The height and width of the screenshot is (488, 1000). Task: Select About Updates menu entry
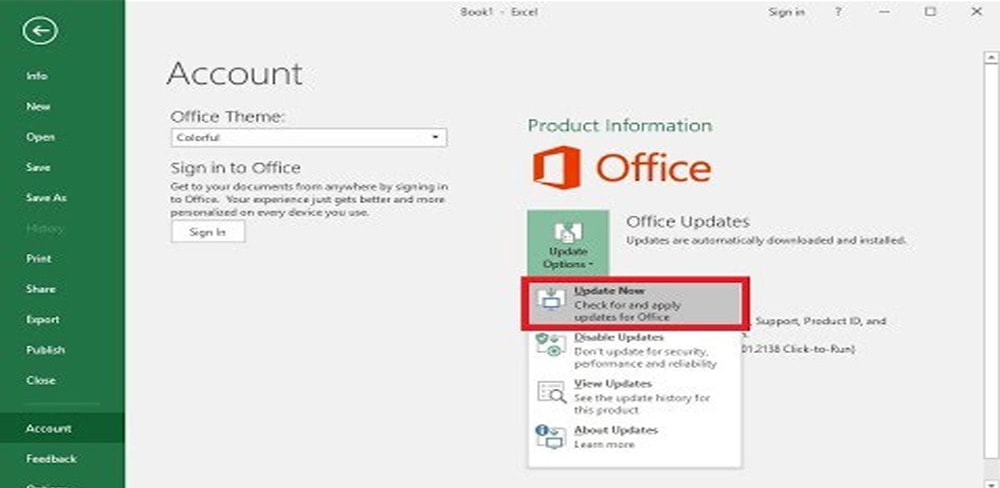pyautogui.click(x=635, y=437)
